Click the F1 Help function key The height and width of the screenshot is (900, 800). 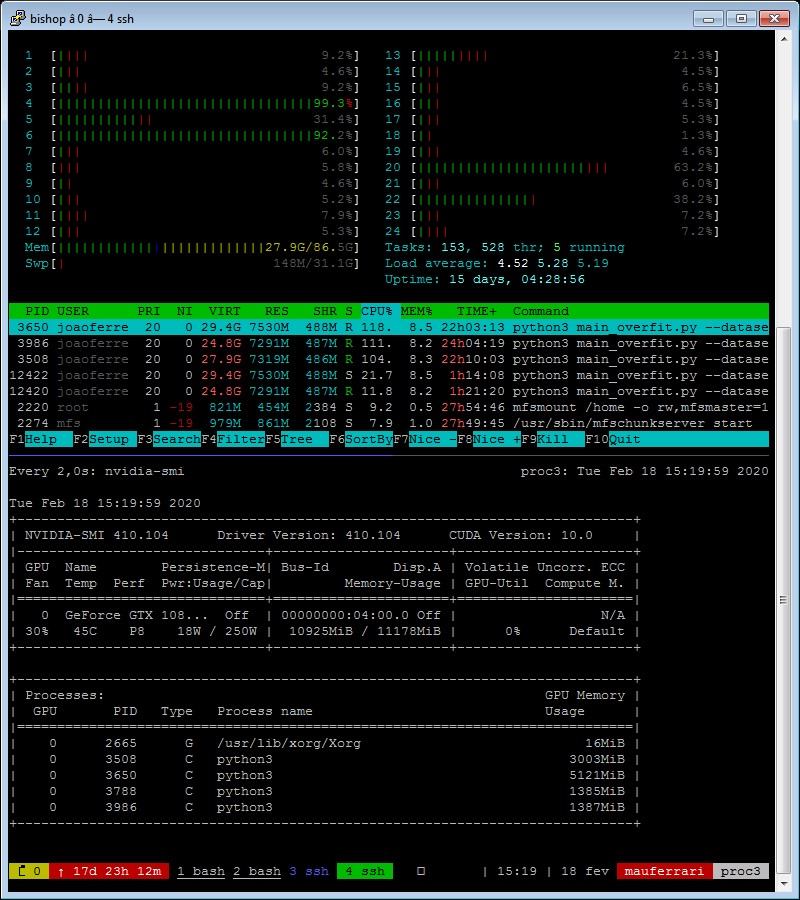(x=41, y=439)
